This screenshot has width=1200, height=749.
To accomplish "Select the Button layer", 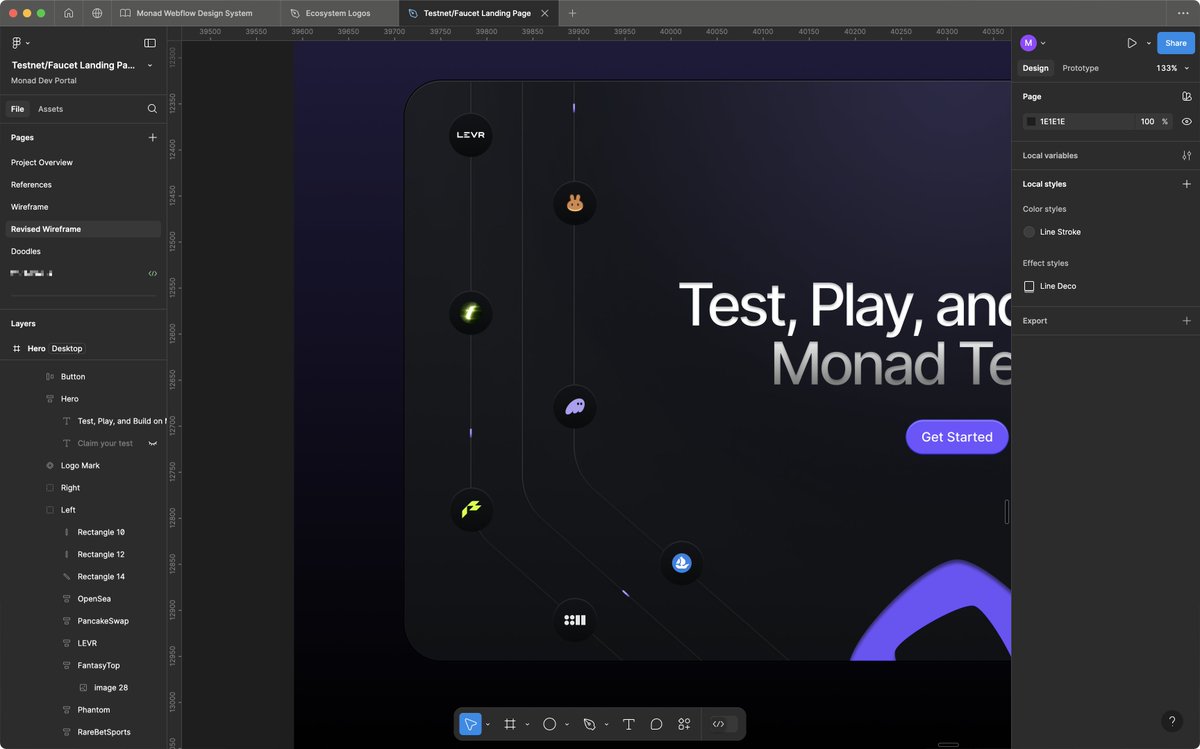I will pyautogui.click(x=73, y=377).
